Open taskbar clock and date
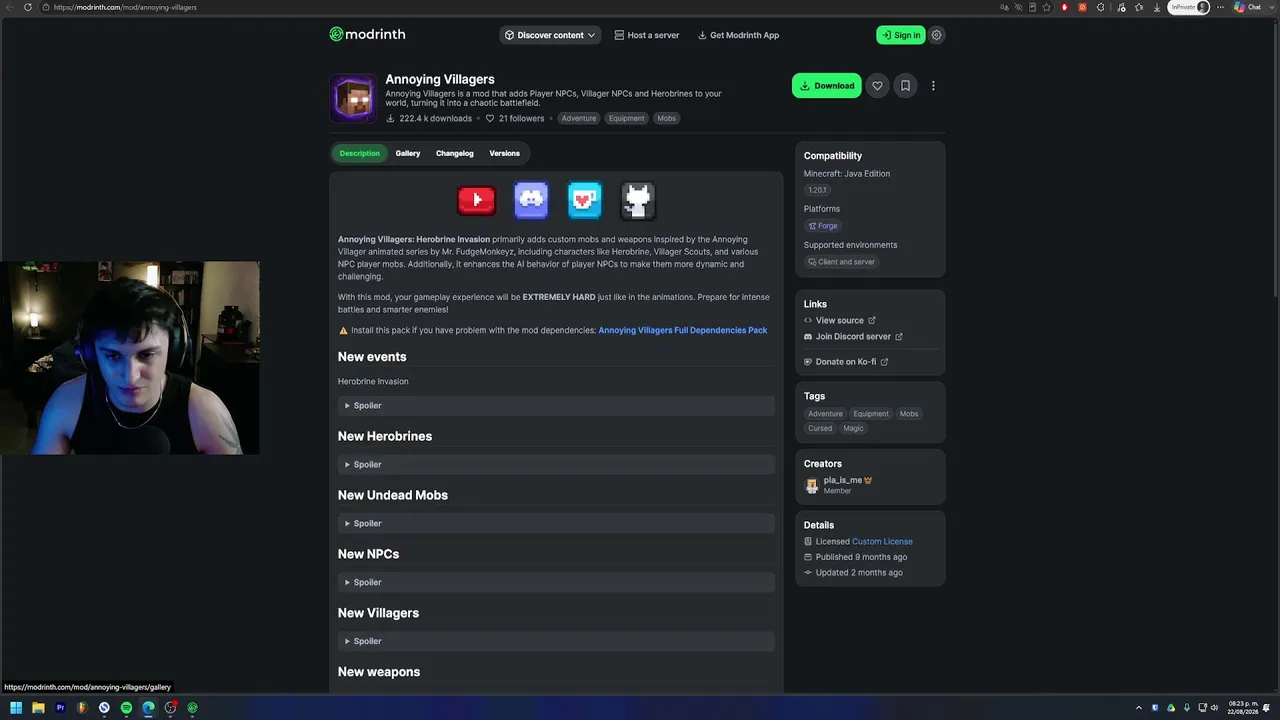 [1241, 708]
